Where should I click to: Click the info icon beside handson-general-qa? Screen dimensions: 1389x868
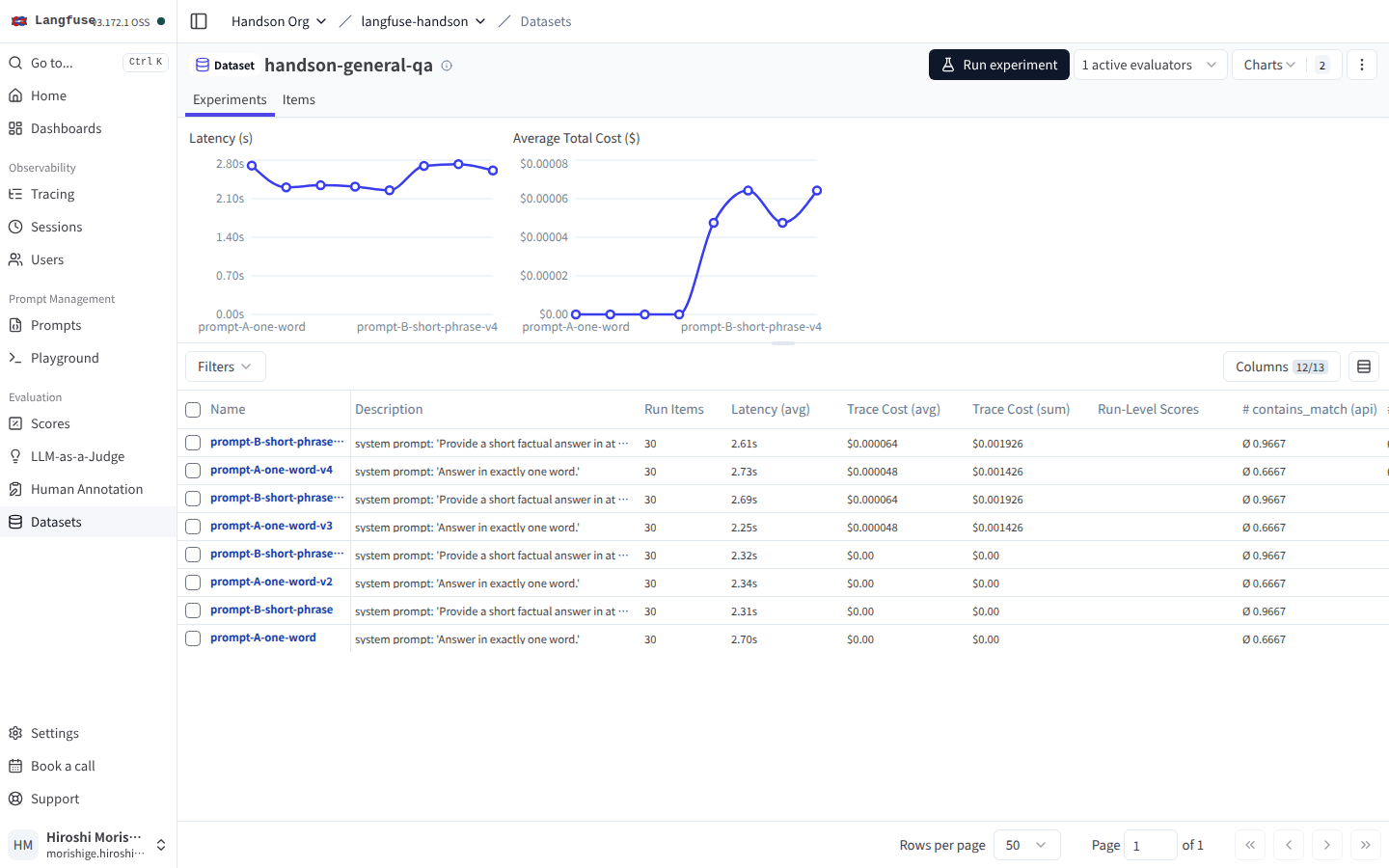[x=447, y=66]
